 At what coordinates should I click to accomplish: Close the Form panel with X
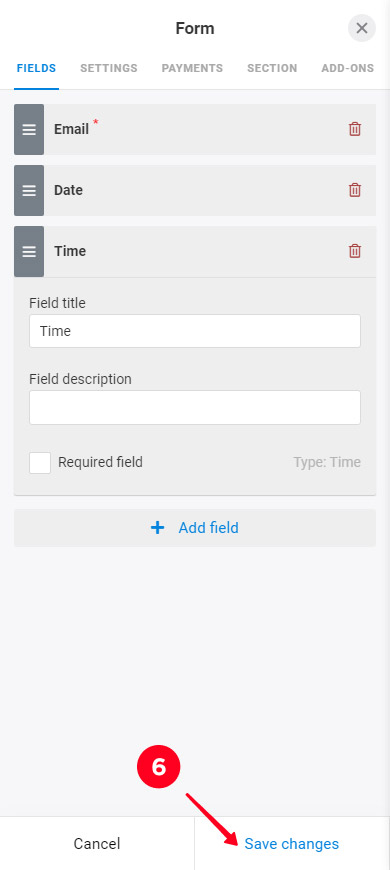(362, 28)
